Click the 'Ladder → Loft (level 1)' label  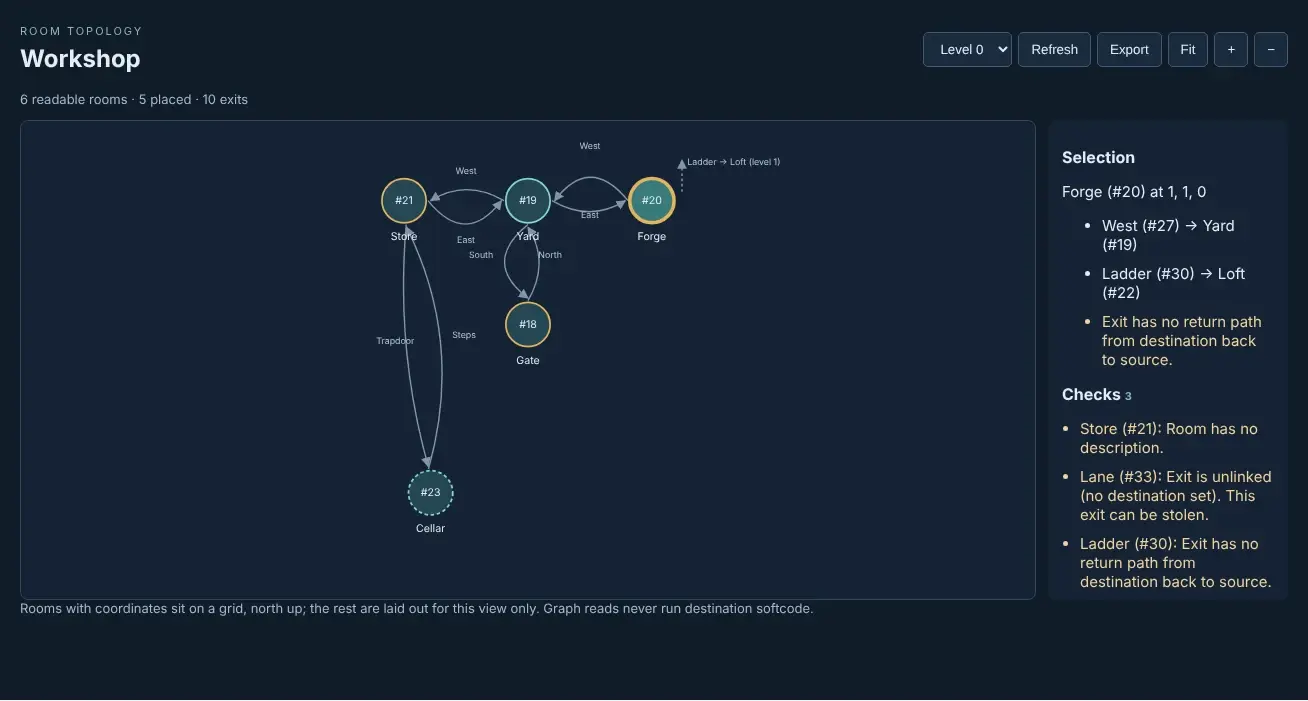734,162
